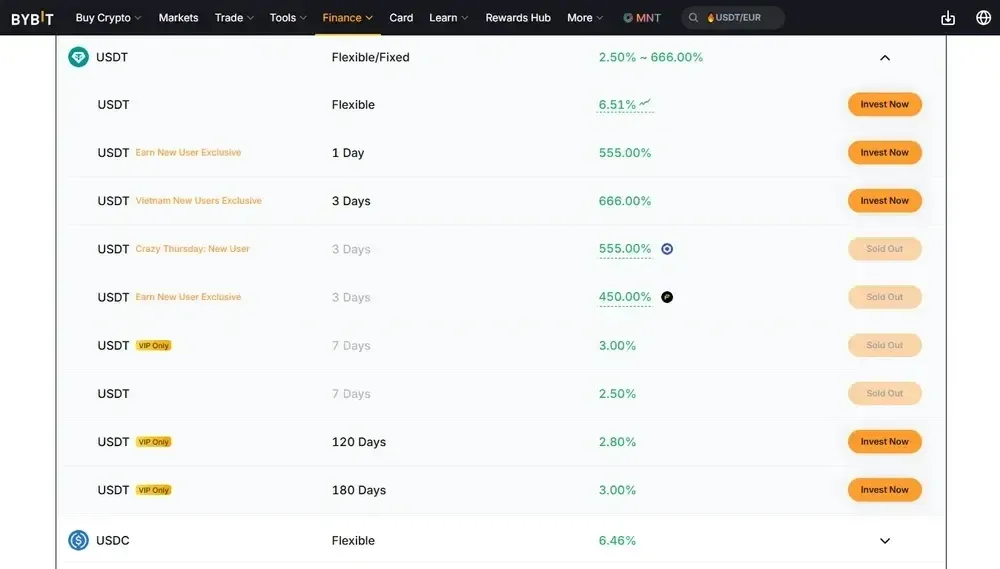The width and height of the screenshot is (1000, 569).
Task: Go to the Markets page
Action: (179, 18)
